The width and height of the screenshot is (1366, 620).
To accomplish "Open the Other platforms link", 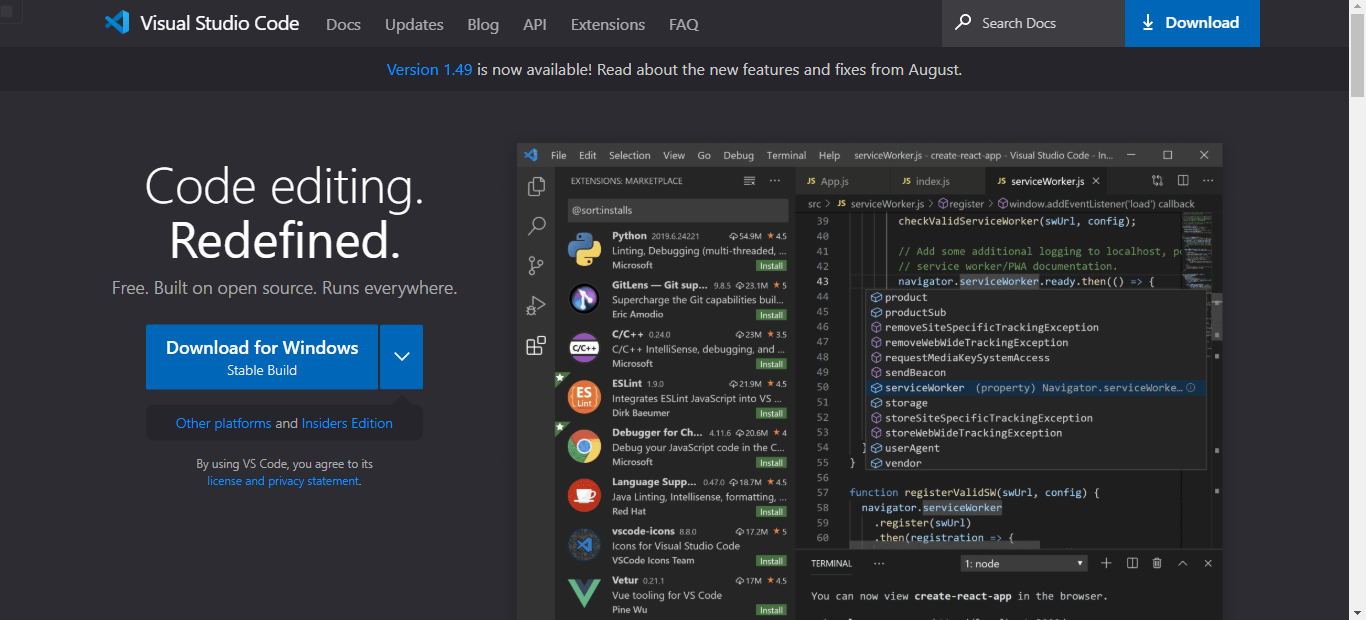I will (x=223, y=423).
